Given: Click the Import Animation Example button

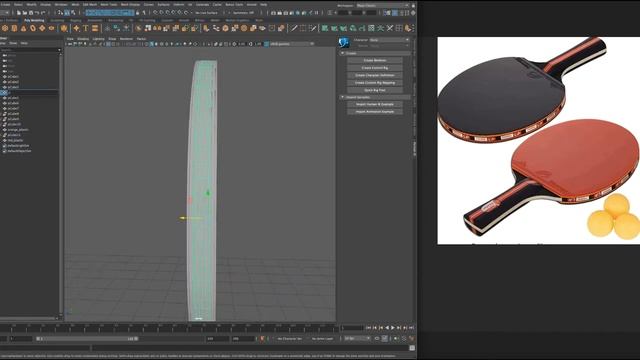Looking at the screenshot, I should 375,111.
